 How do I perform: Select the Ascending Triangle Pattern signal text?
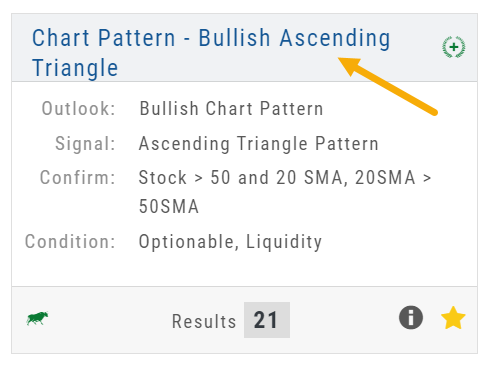(x=259, y=144)
